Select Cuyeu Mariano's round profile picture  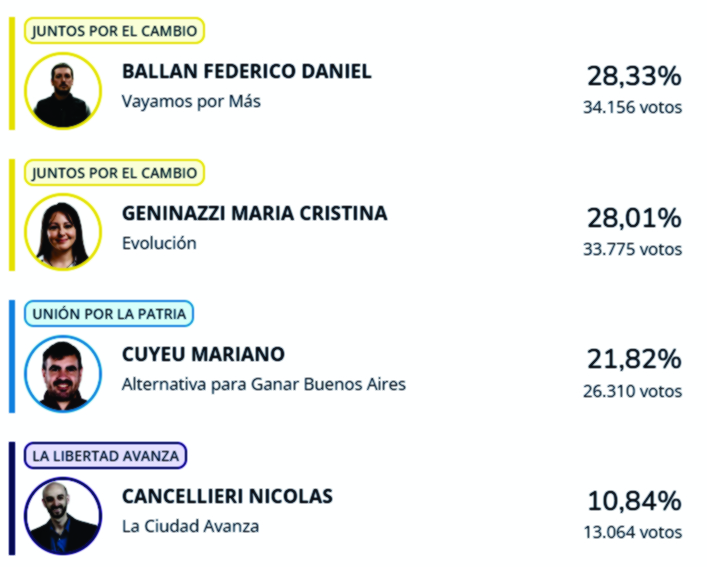[x=63, y=374]
